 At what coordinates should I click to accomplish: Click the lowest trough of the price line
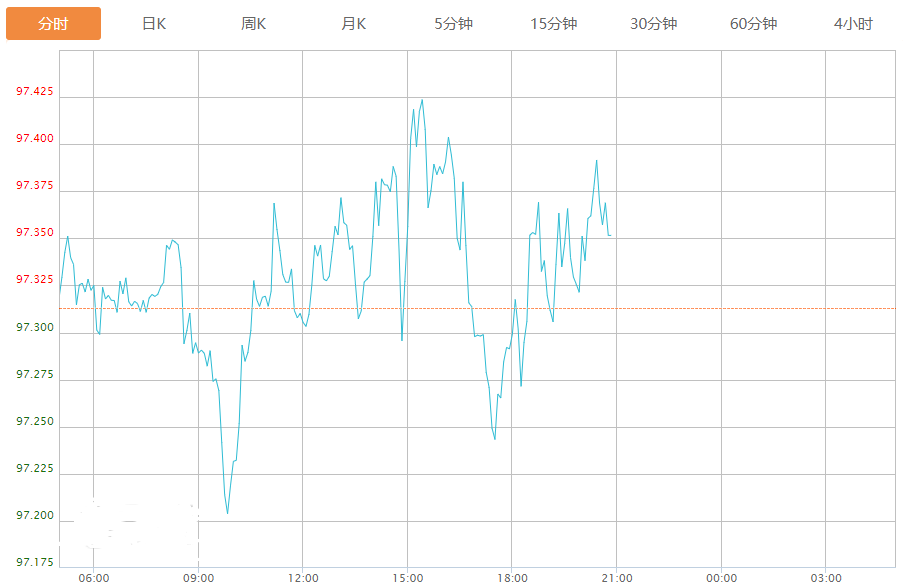point(228,513)
